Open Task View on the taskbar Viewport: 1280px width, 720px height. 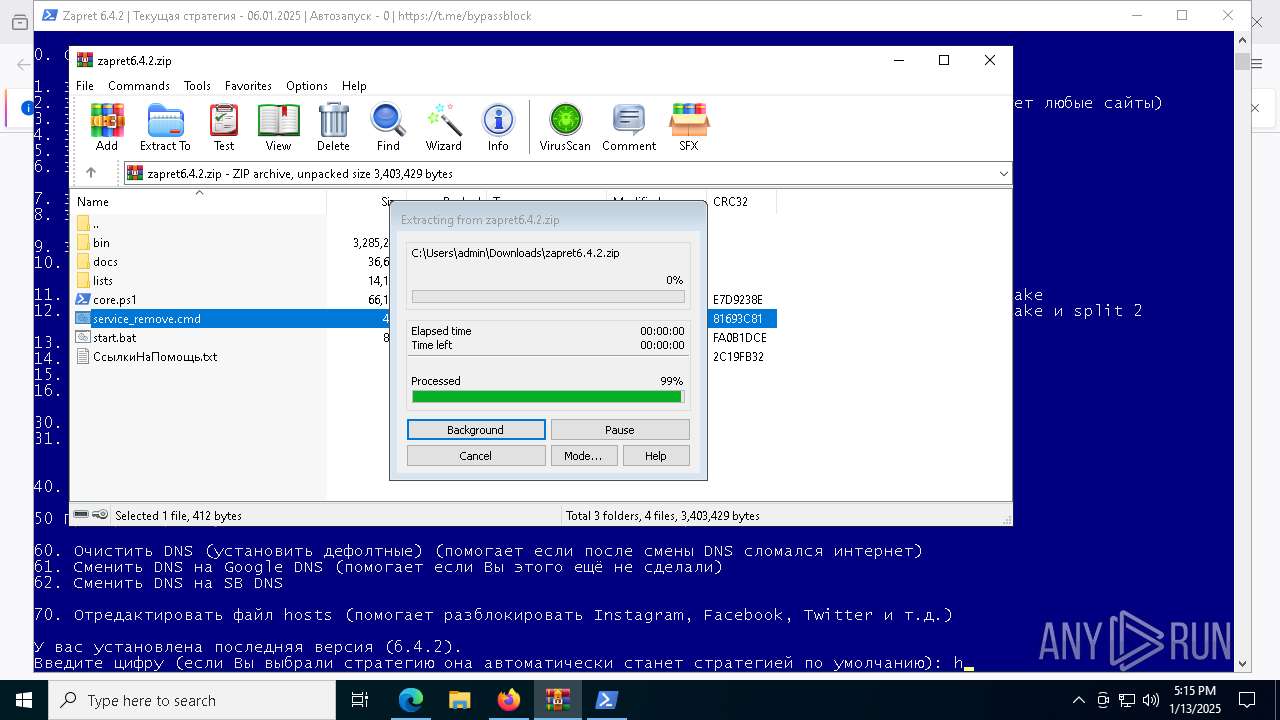click(x=361, y=700)
